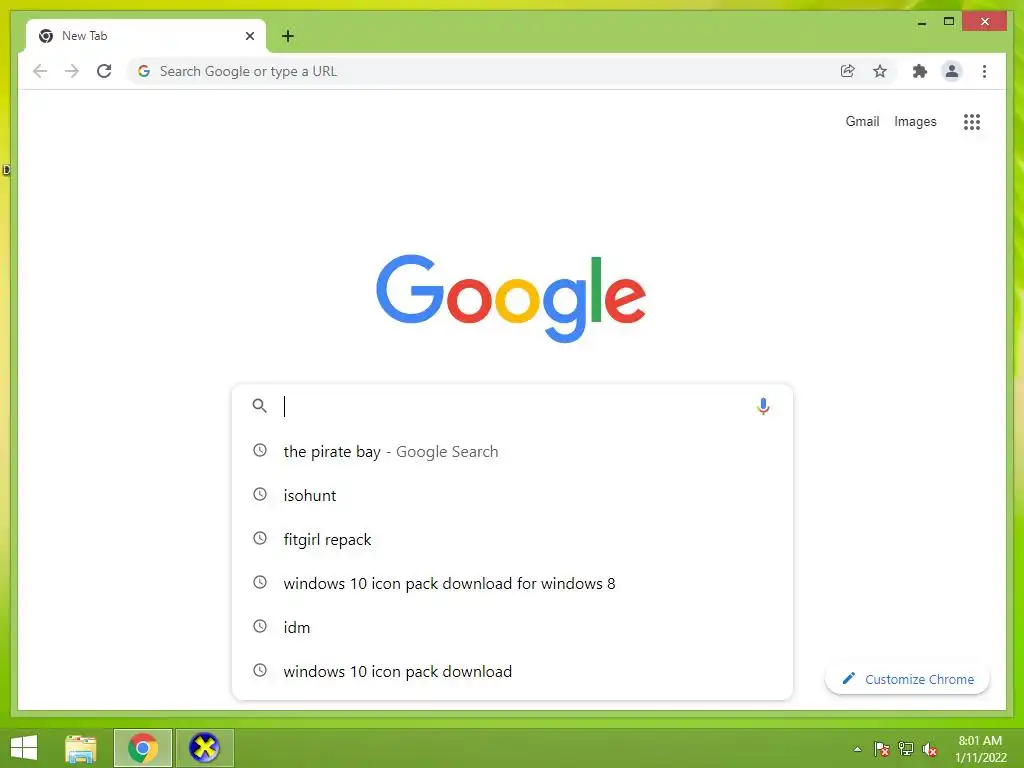Screen dimensions: 1024x768
Task: Open the Action Center flag icon
Action: (882, 749)
